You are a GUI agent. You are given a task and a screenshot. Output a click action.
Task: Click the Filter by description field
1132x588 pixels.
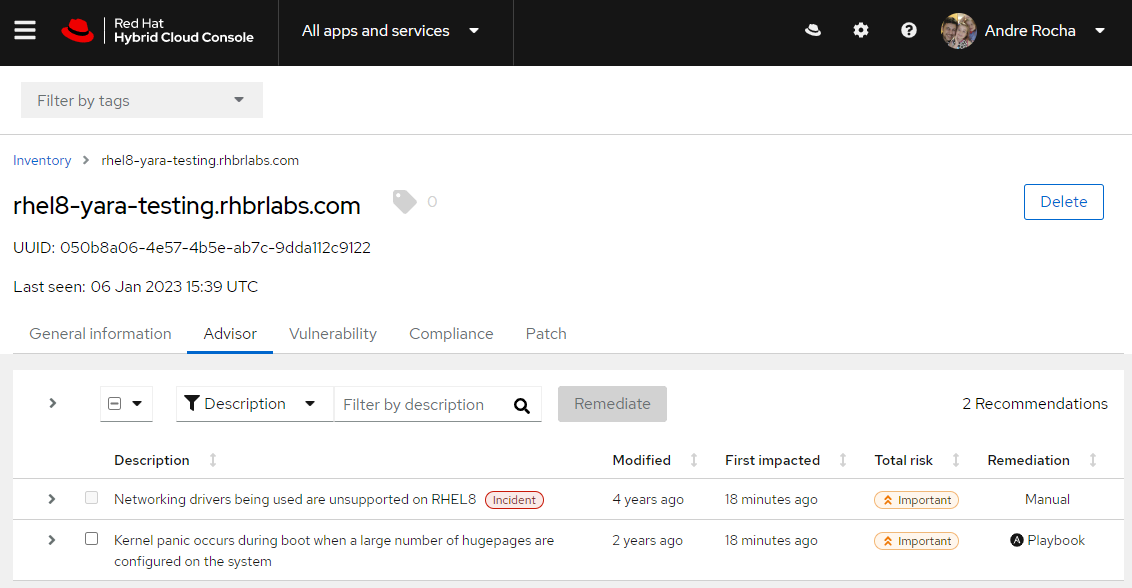pos(420,405)
